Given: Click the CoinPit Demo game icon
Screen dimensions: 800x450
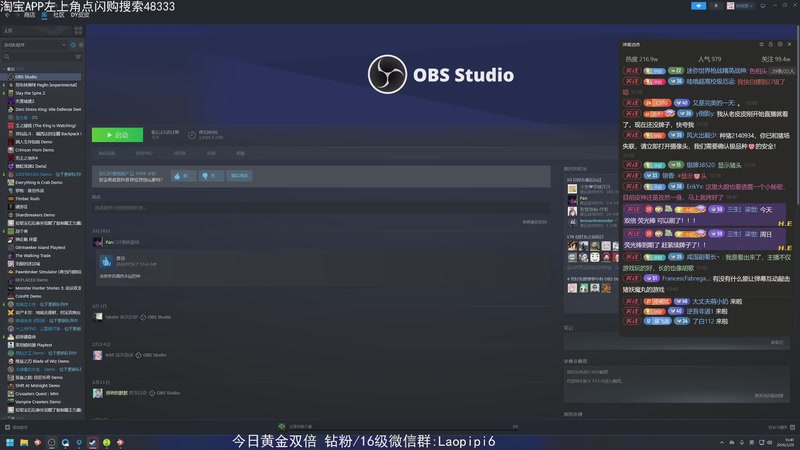Looking at the screenshot, I should coord(11,296).
